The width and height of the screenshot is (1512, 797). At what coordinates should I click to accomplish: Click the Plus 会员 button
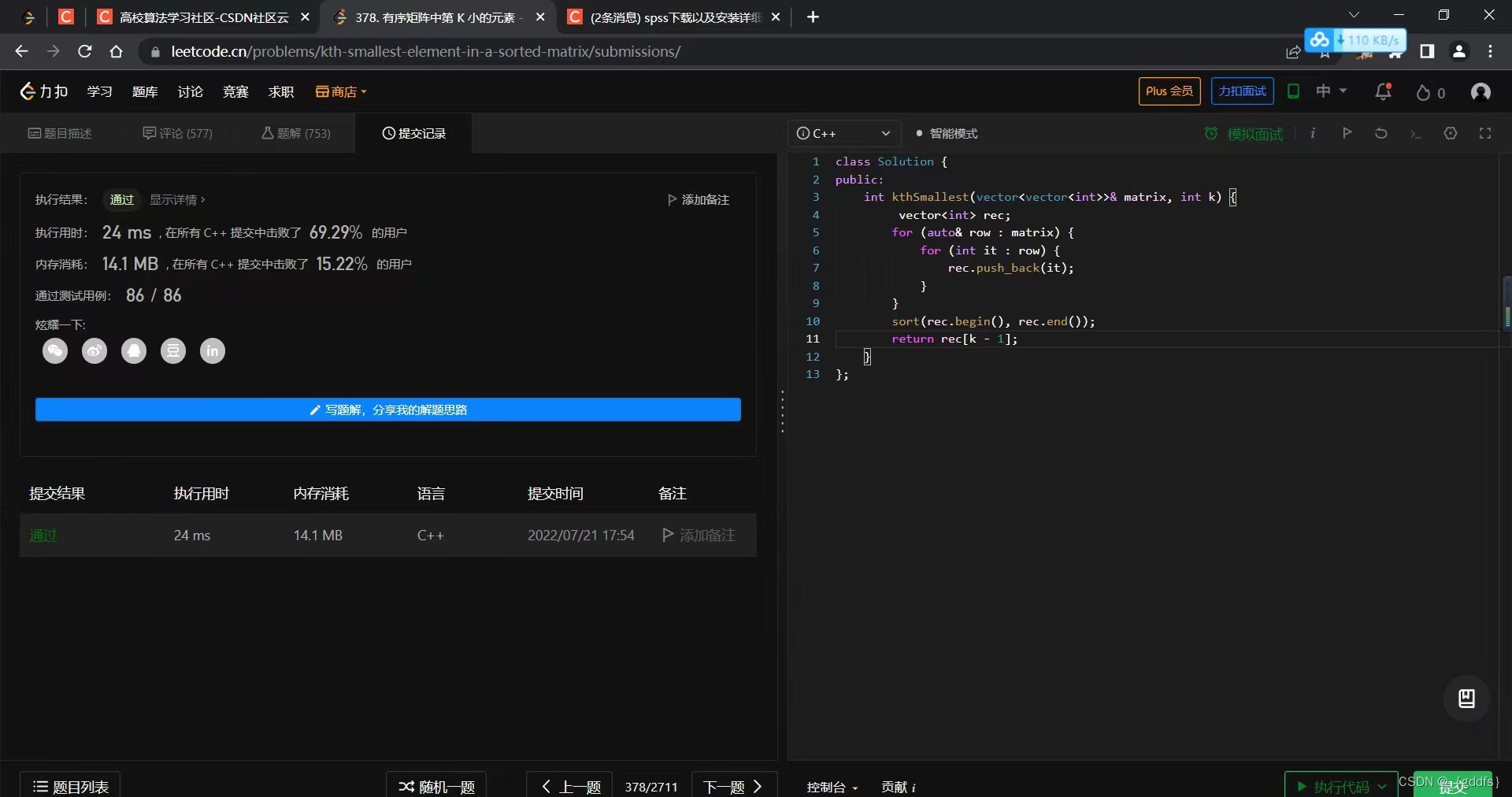[1169, 91]
